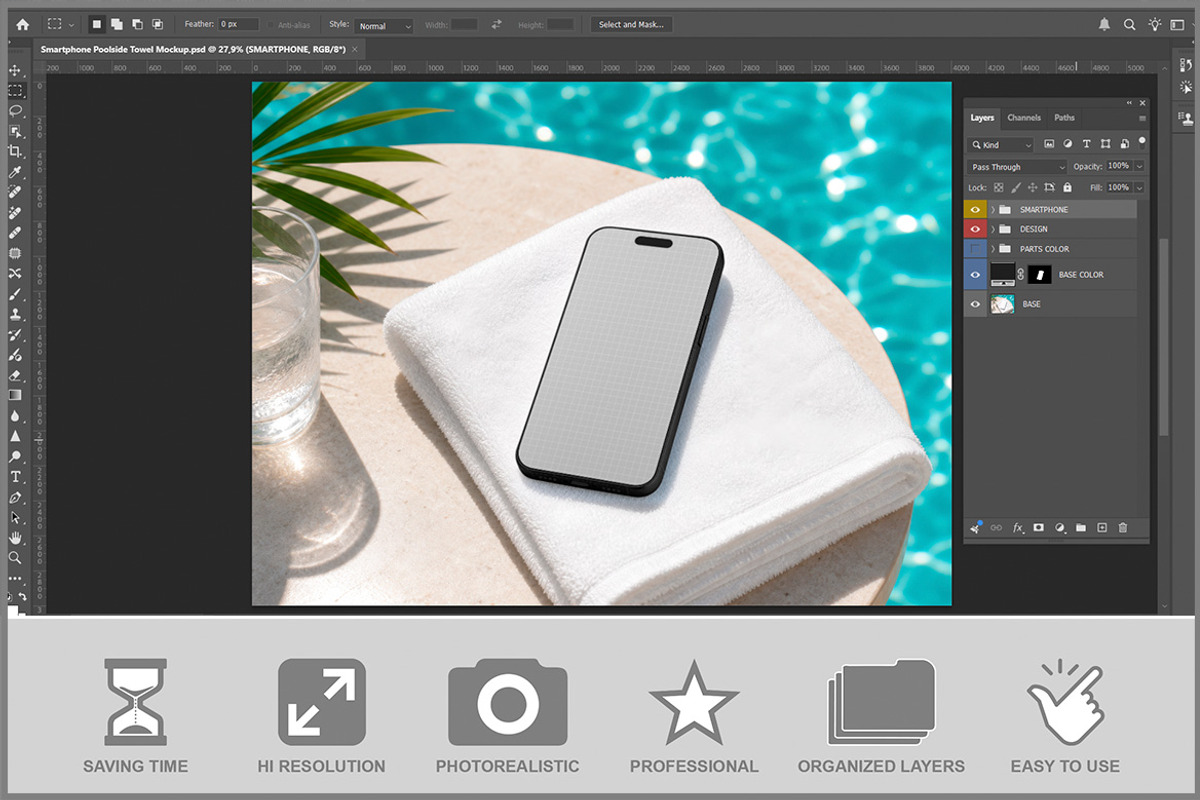Image resolution: width=1200 pixels, height=800 pixels.
Task: Toggle lock position icon
Action: [x=1033, y=187]
